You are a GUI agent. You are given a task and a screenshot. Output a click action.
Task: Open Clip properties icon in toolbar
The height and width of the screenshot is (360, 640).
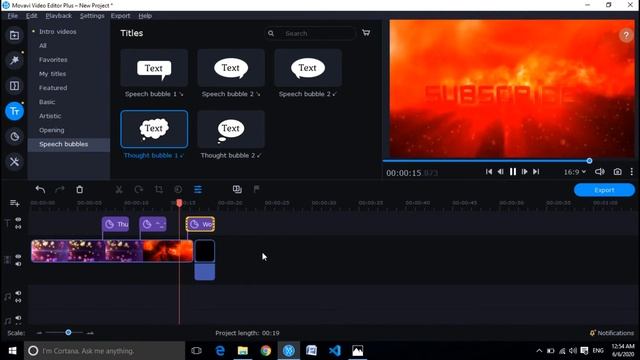[198, 189]
